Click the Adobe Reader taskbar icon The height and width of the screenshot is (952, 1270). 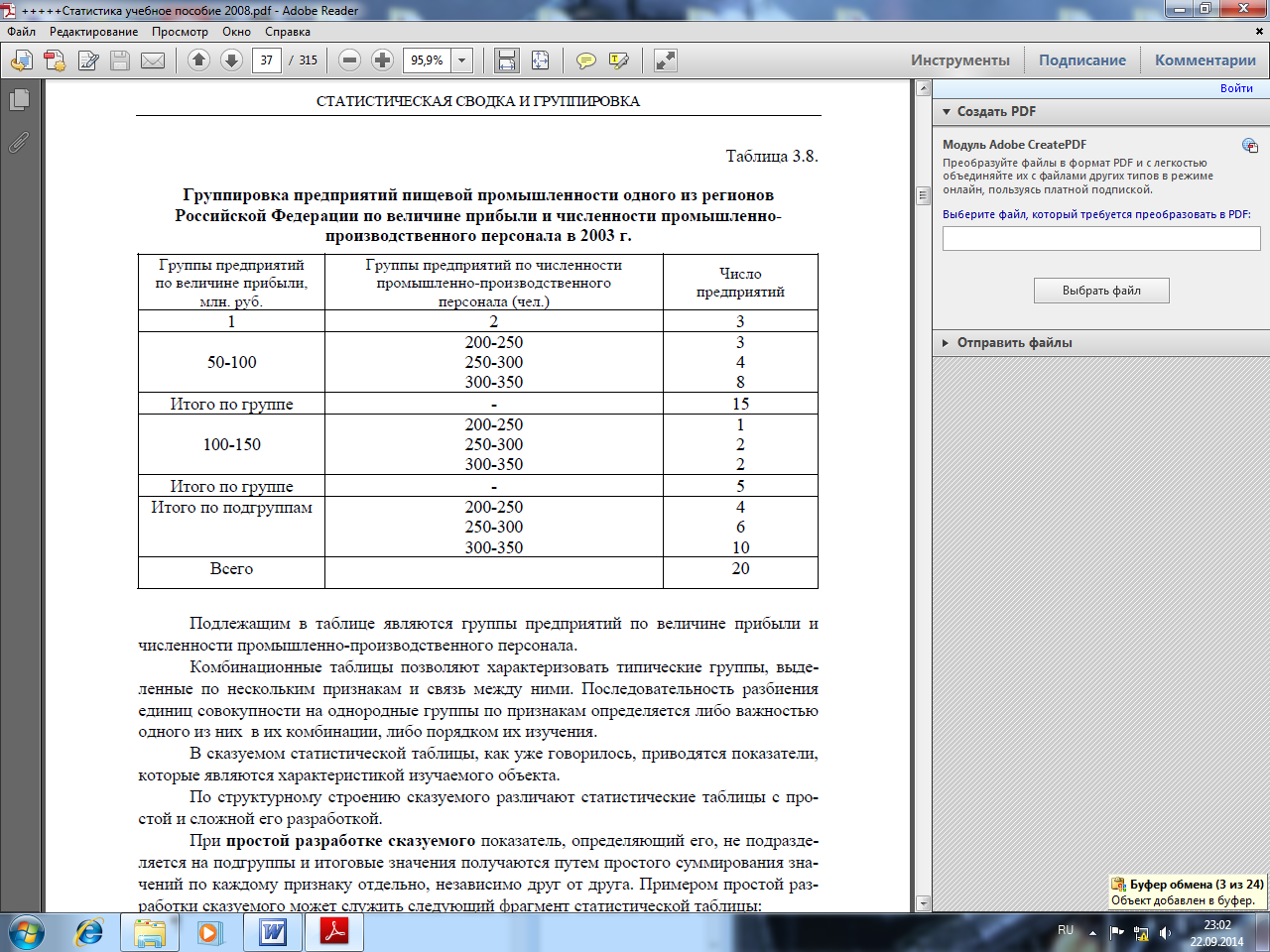pyautogui.click(x=334, y=933)
